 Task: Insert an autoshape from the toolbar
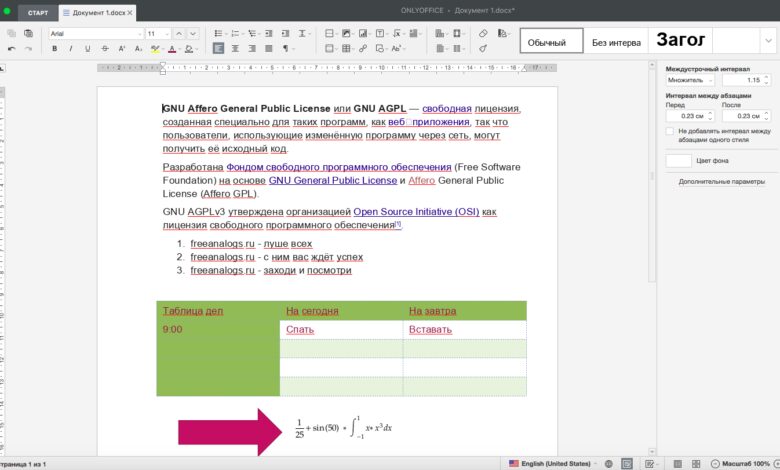380,49
